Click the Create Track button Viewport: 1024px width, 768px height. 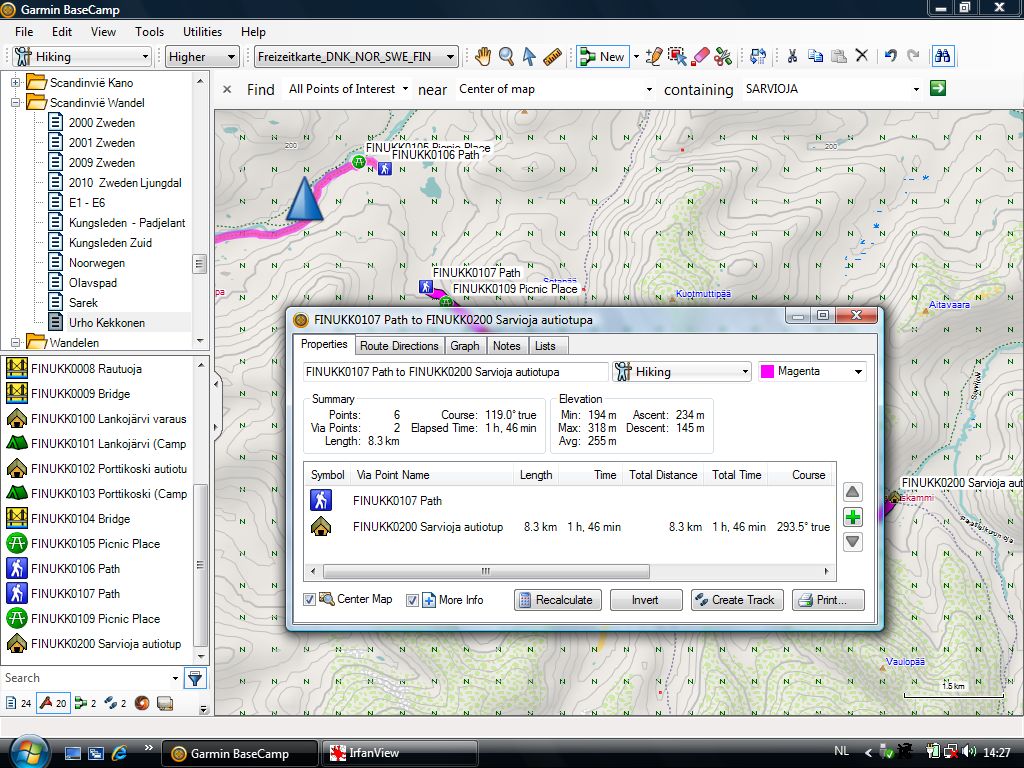(733, 600)
